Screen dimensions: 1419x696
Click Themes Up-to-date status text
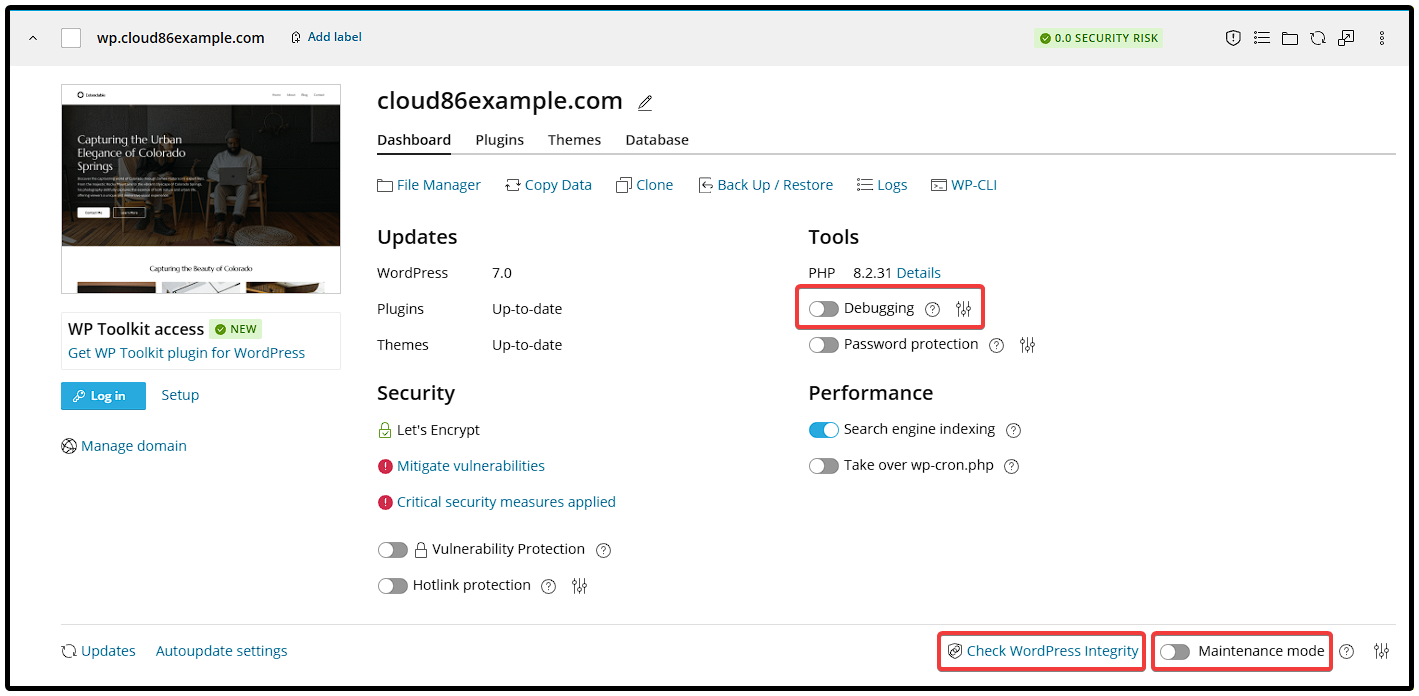pos(527,345)
